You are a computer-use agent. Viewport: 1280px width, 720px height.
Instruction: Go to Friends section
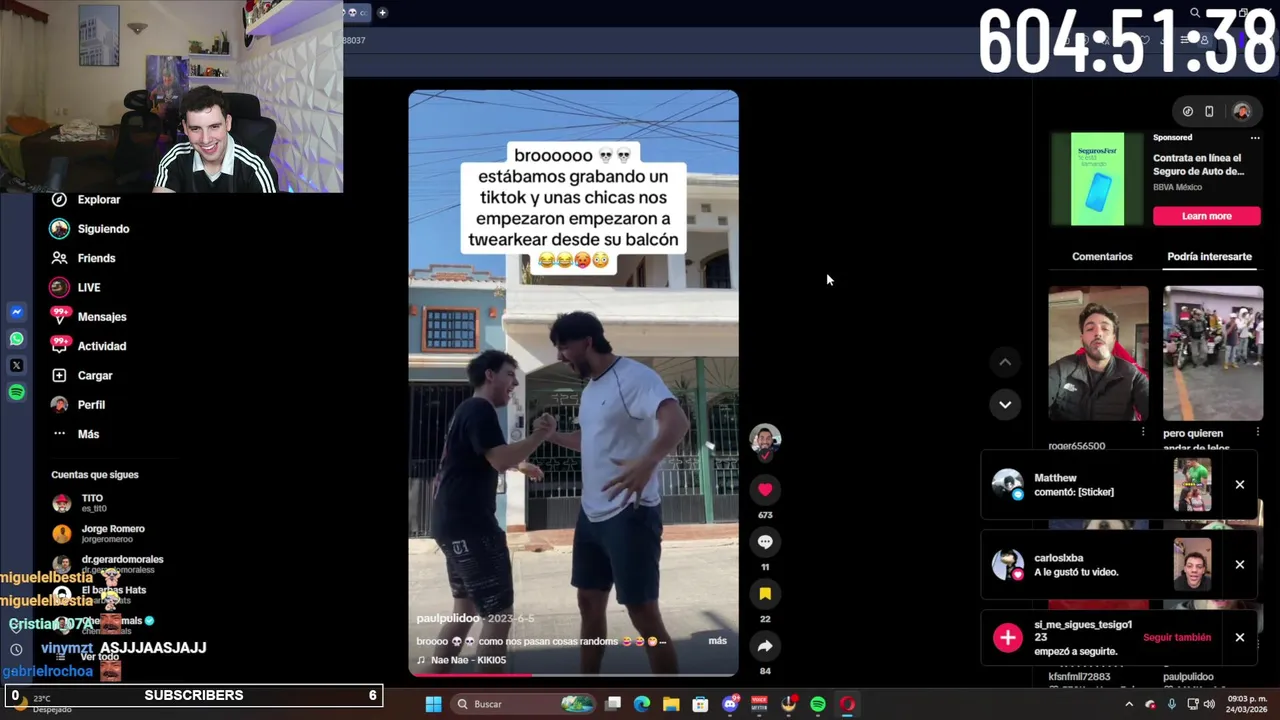(x=84, y=258)
